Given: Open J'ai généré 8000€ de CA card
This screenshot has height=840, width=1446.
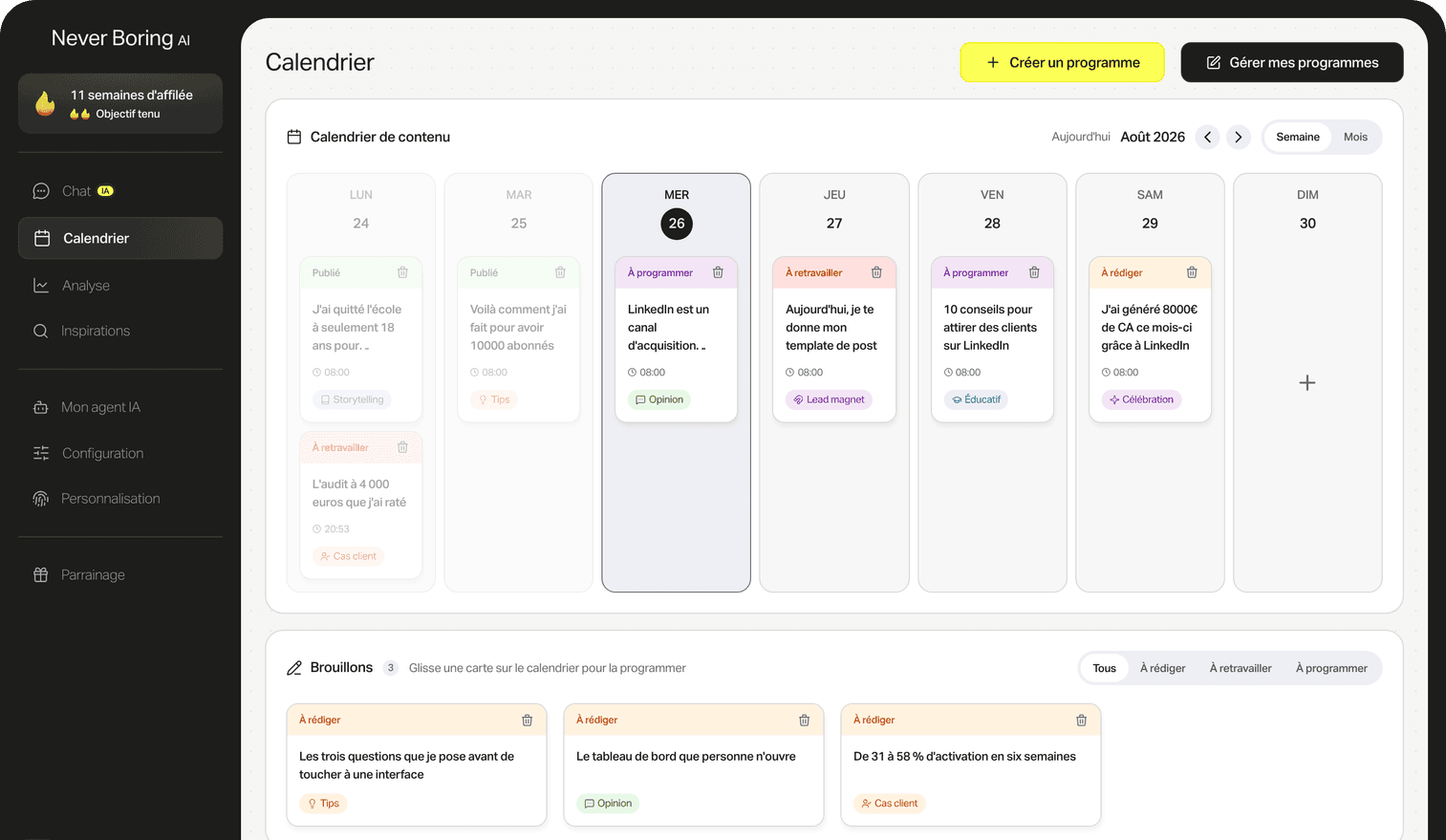Looking at the screenshot, I should (1150, 339).
